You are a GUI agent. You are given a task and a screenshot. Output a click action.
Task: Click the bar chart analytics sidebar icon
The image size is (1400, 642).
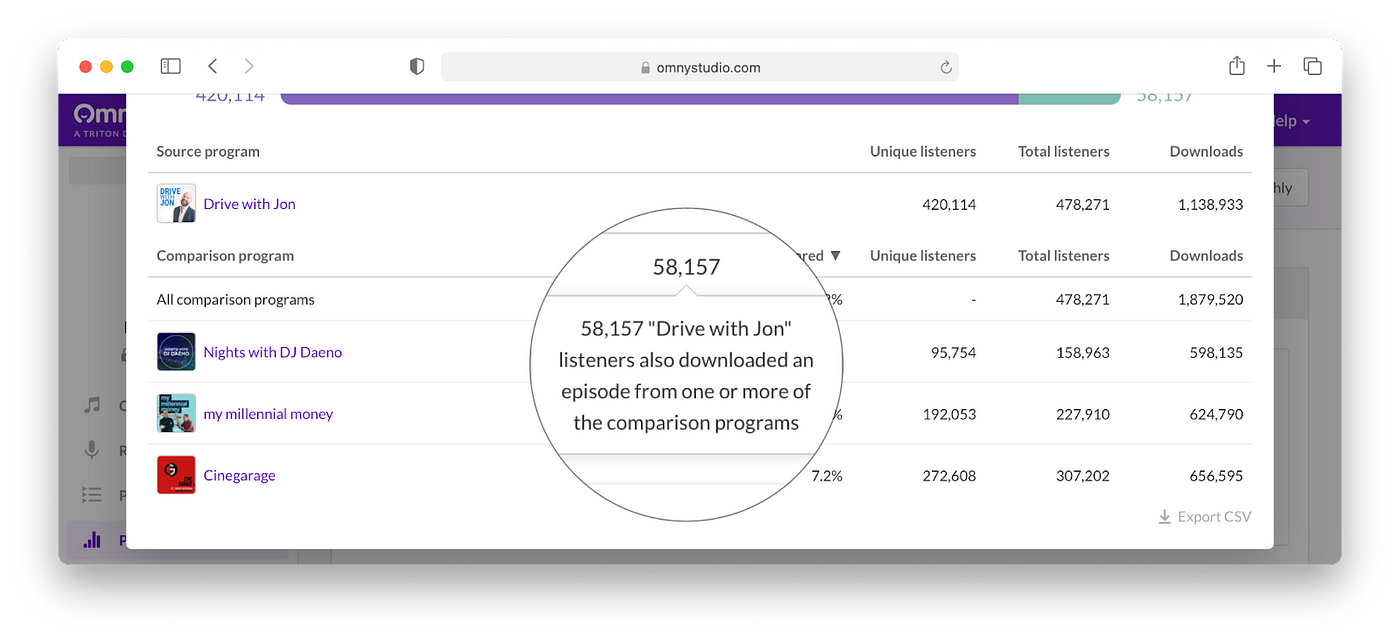point(92,540)
